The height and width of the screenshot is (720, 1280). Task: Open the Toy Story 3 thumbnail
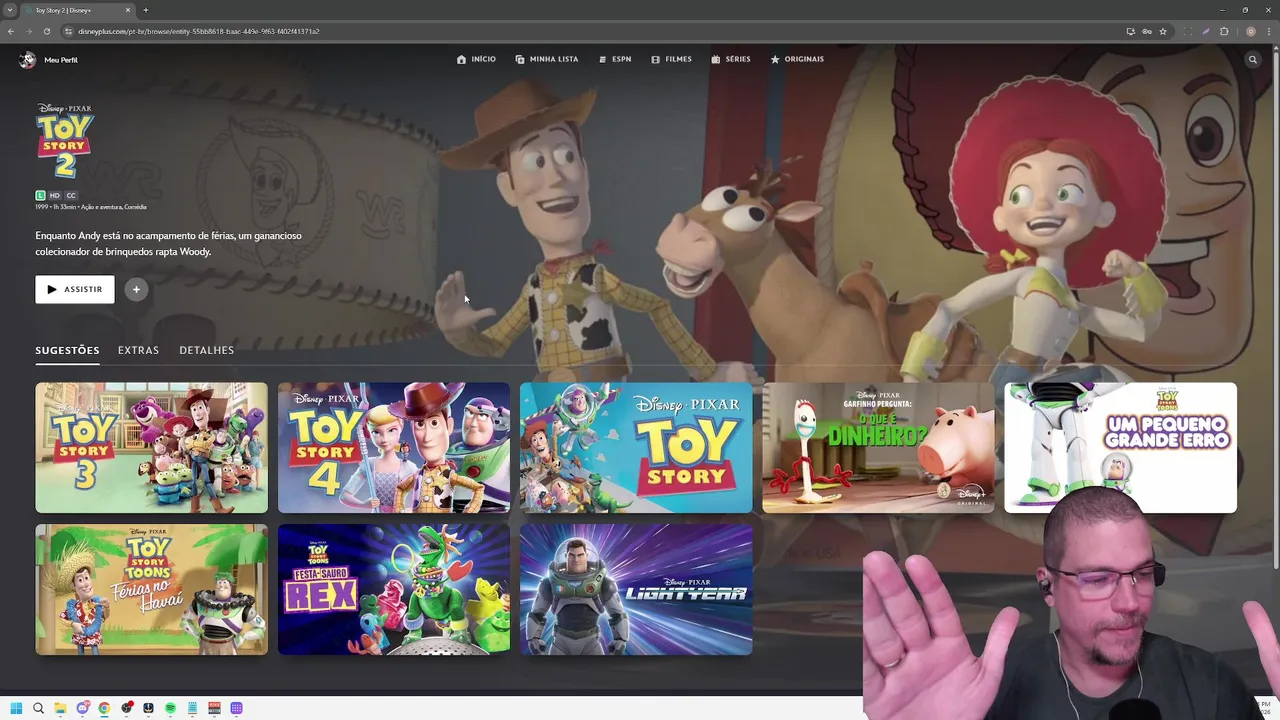(152, 448)
